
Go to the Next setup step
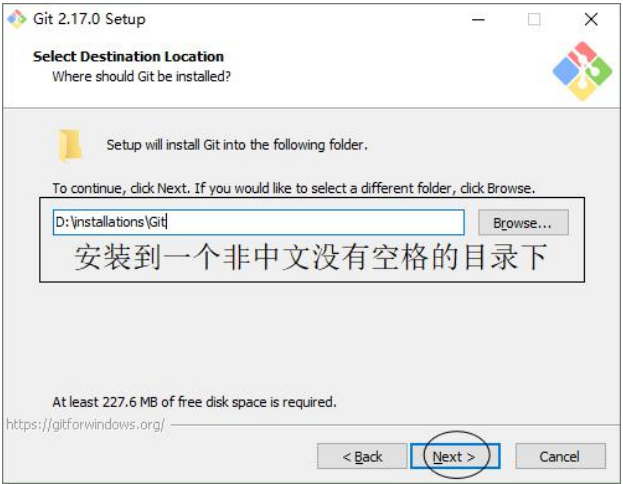click(x=455, y=456)
